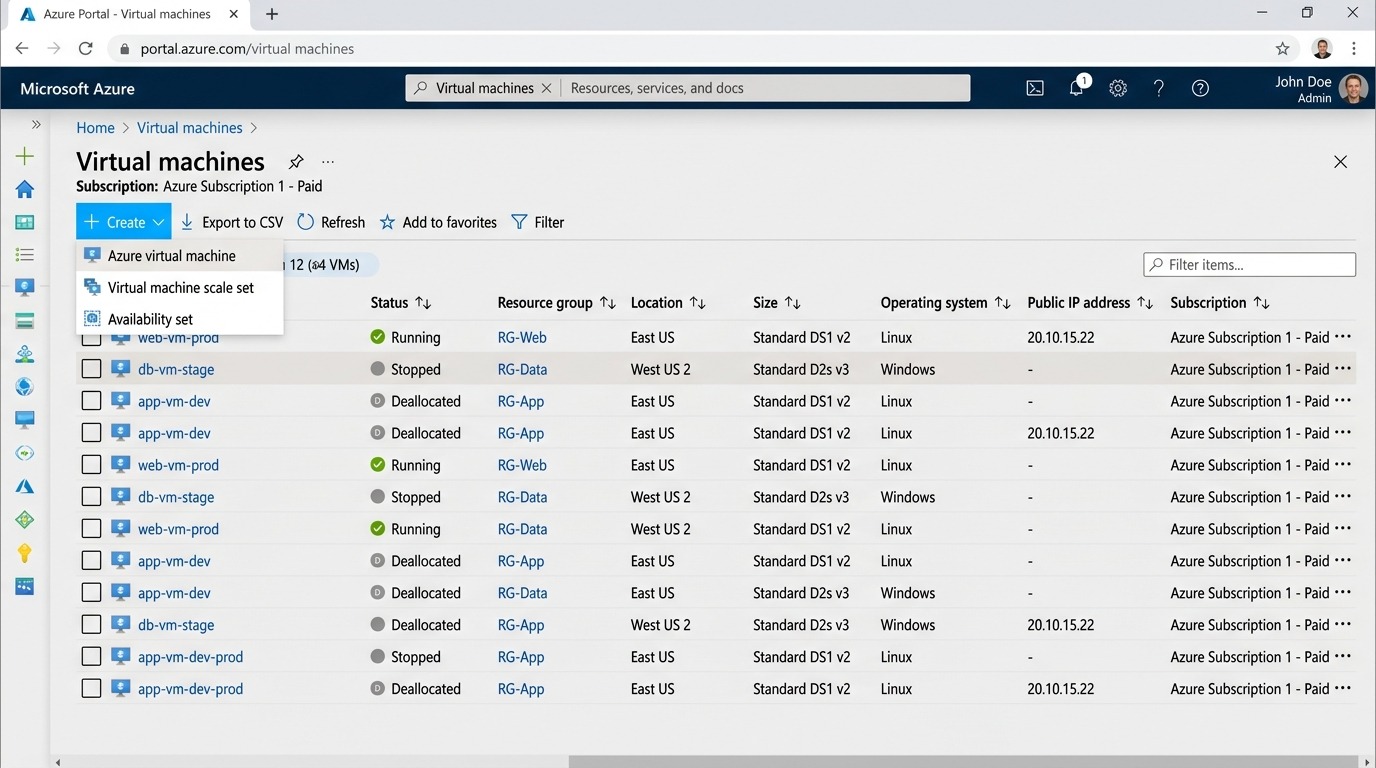Pin the Virtual machines page
This screenshot has width=1376, height=768.
pos(296,162)
